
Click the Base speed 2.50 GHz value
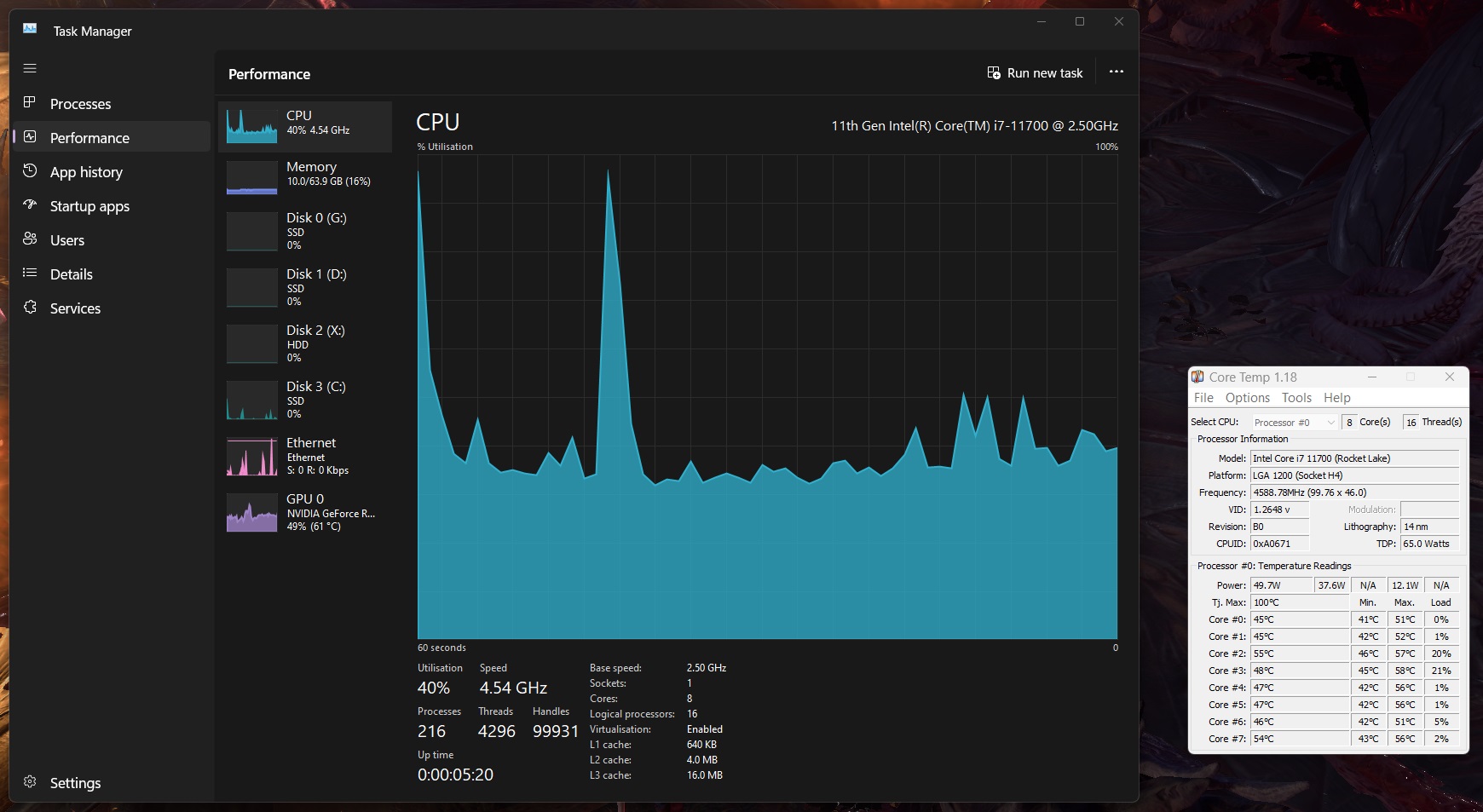[707, 668]
